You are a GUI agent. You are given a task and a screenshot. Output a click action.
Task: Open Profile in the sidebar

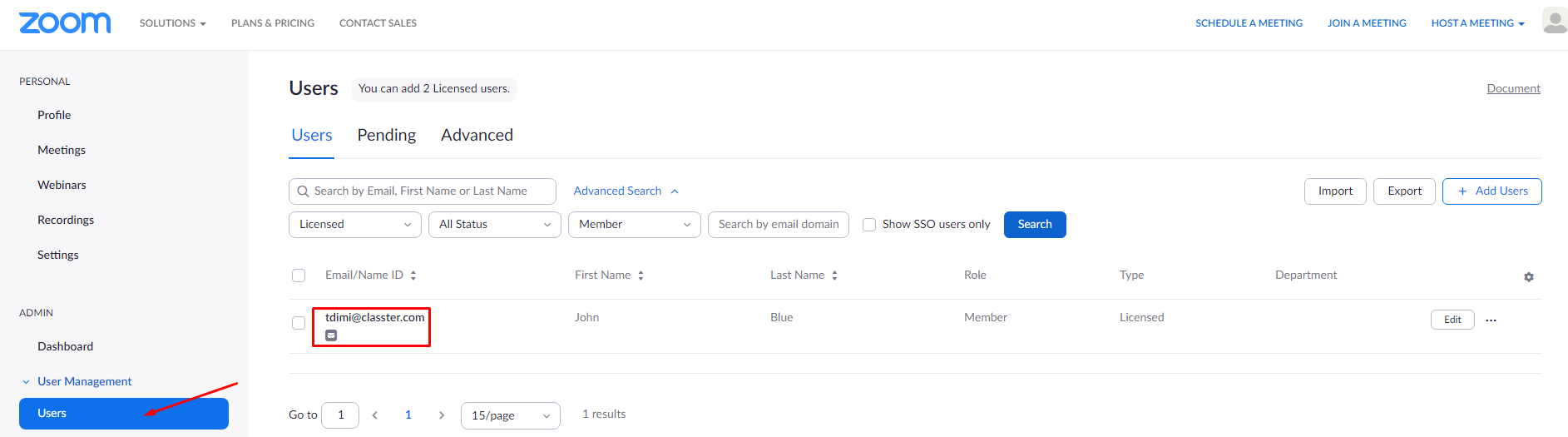[54, 115]
